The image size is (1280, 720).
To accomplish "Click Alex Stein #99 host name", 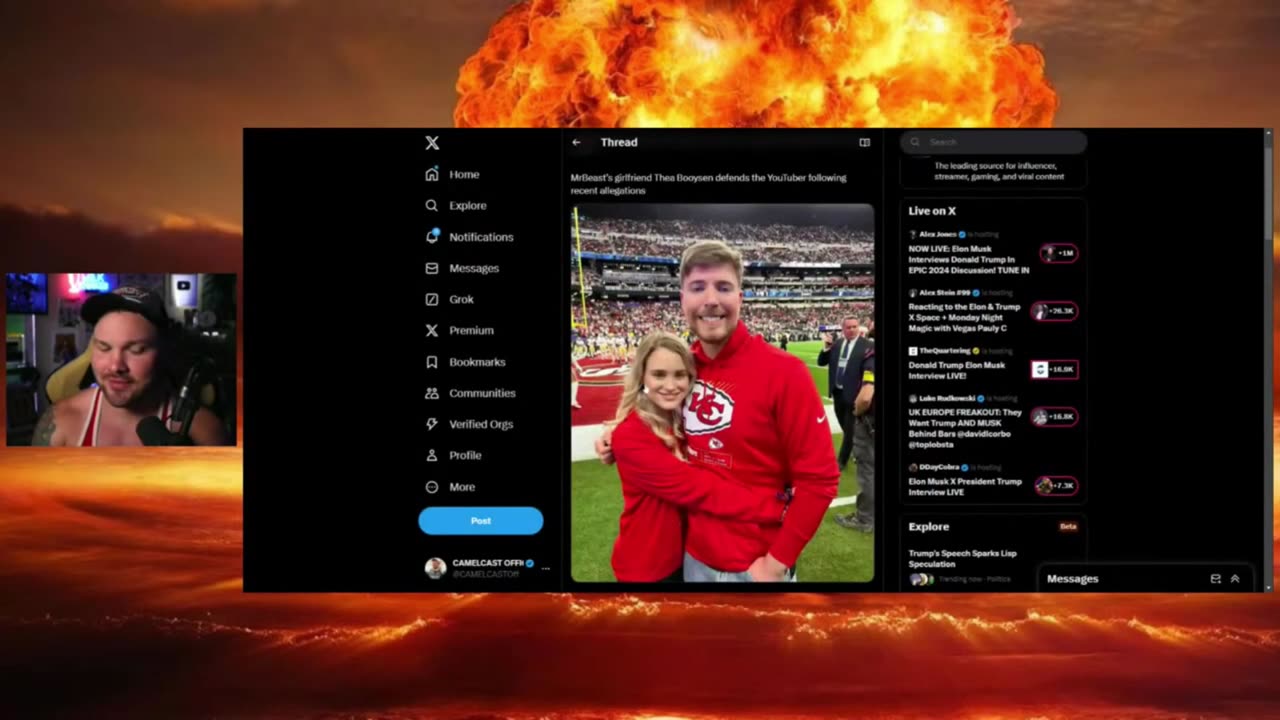I will tap(946, 293).
